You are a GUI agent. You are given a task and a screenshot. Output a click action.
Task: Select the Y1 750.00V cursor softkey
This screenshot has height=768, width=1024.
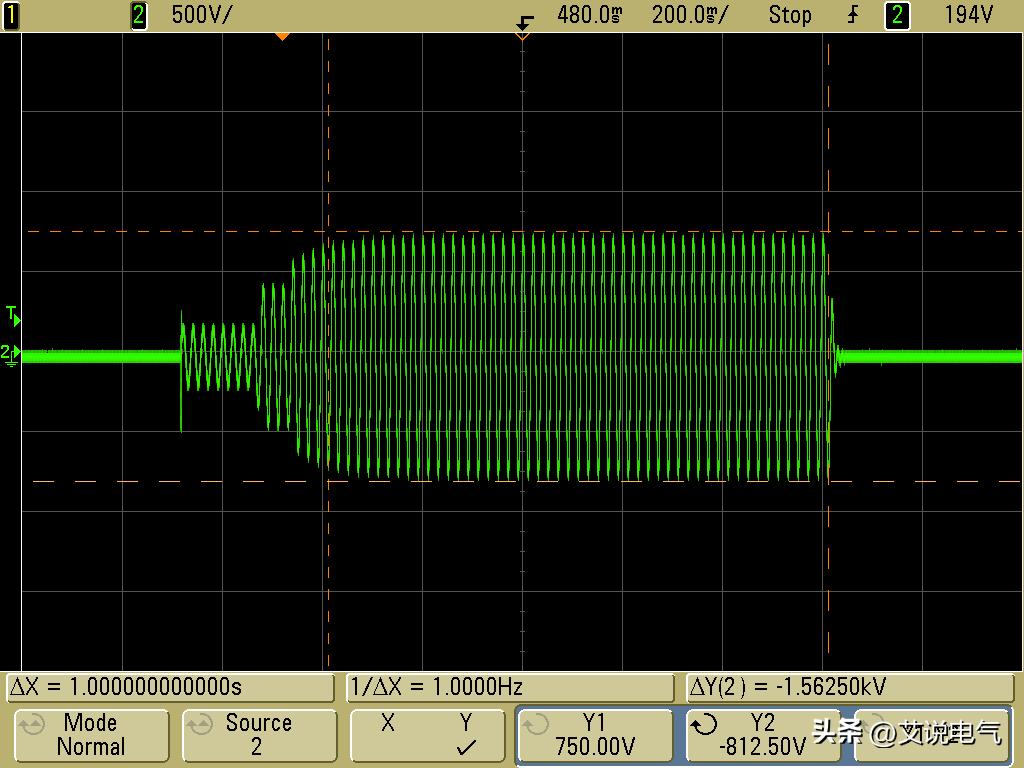(x=594, y=735)
